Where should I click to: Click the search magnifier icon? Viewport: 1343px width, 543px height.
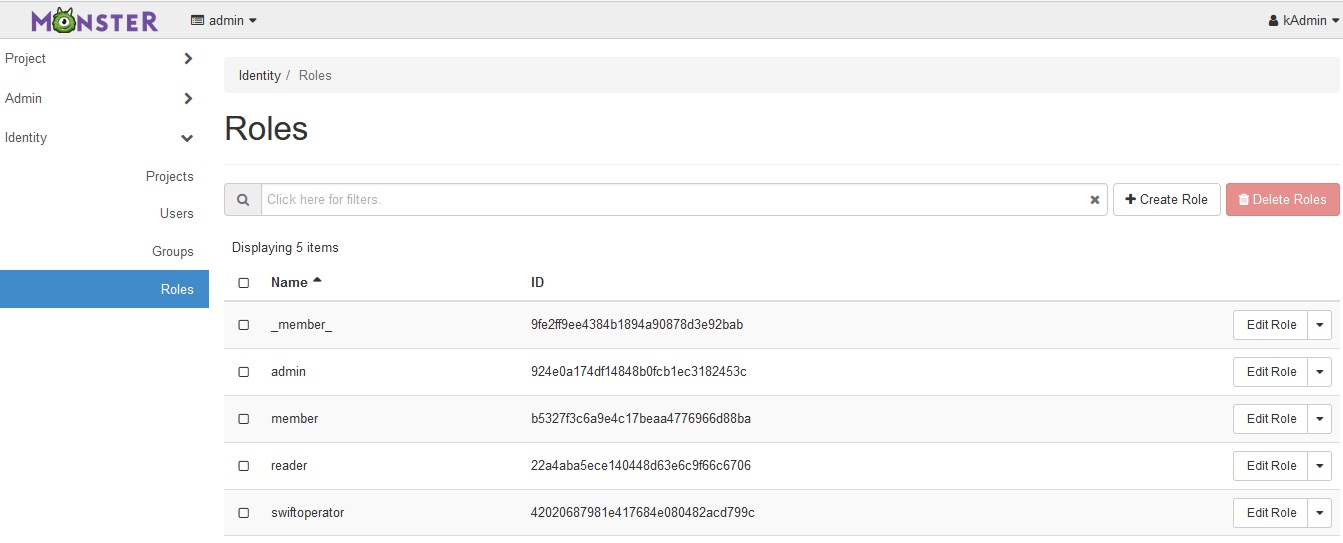point(243,200)
